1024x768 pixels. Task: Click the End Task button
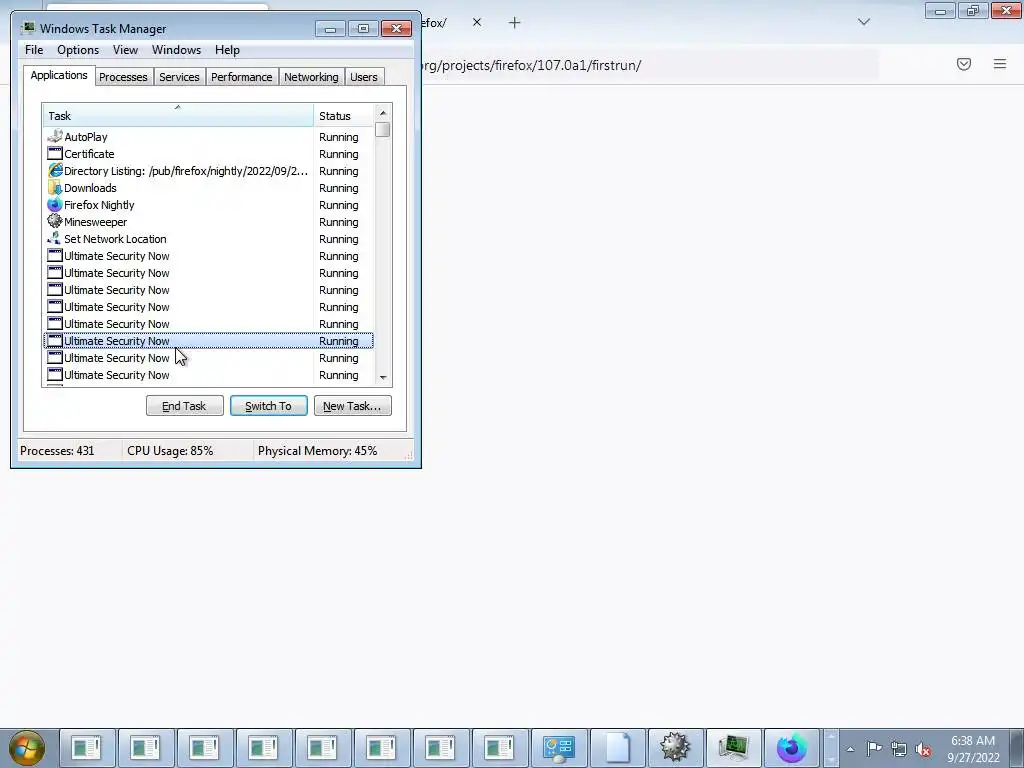tap(184, 406)
